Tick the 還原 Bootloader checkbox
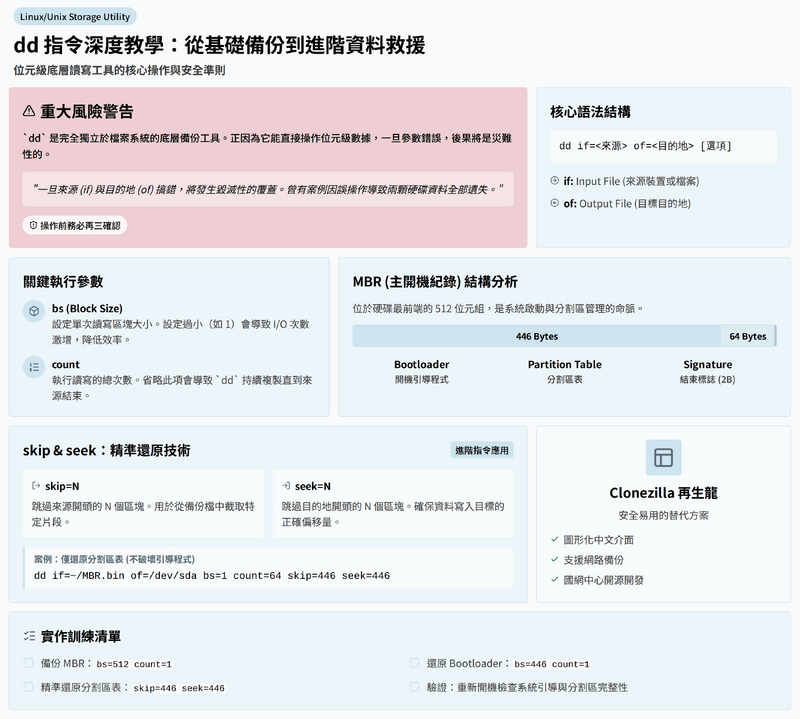The height and width of the screenshot is (719, 800). pyautogui.click(x=414, y=663)
